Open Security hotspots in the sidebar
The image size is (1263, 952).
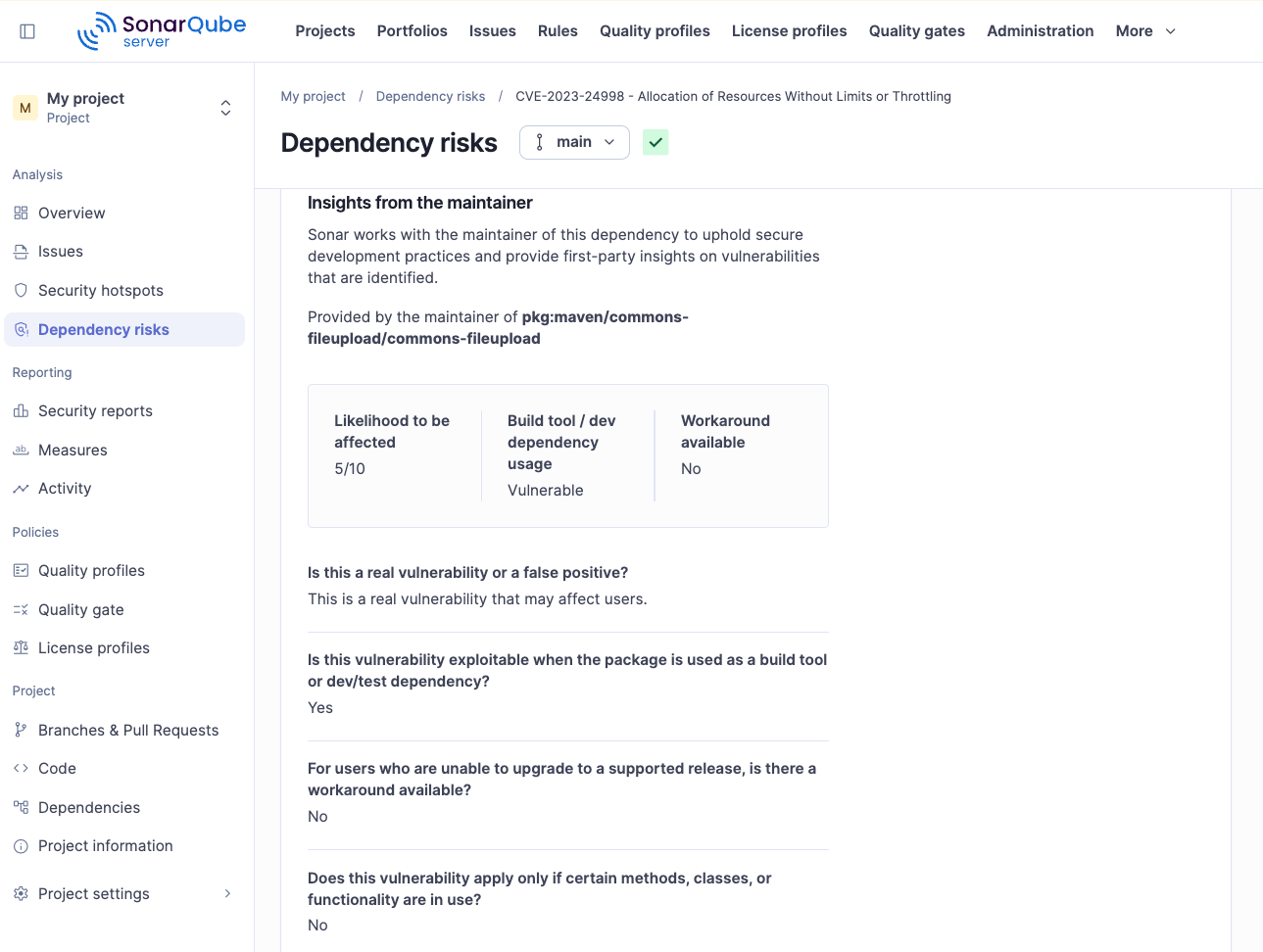pos(99,290)
